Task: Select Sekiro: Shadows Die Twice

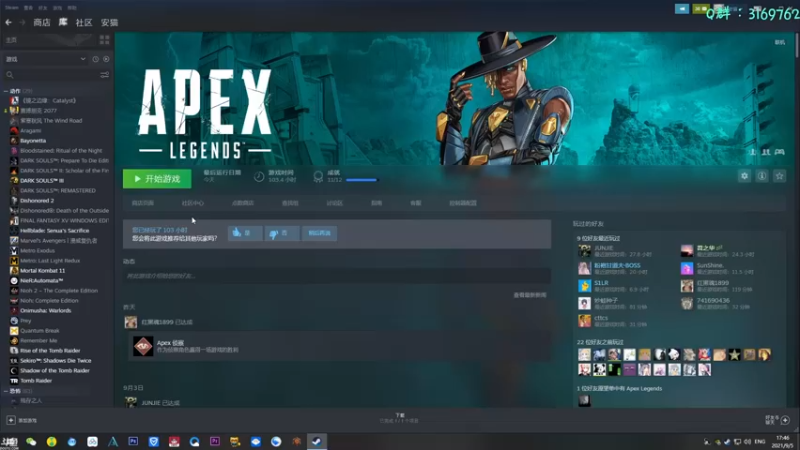Action: point(56,361)
